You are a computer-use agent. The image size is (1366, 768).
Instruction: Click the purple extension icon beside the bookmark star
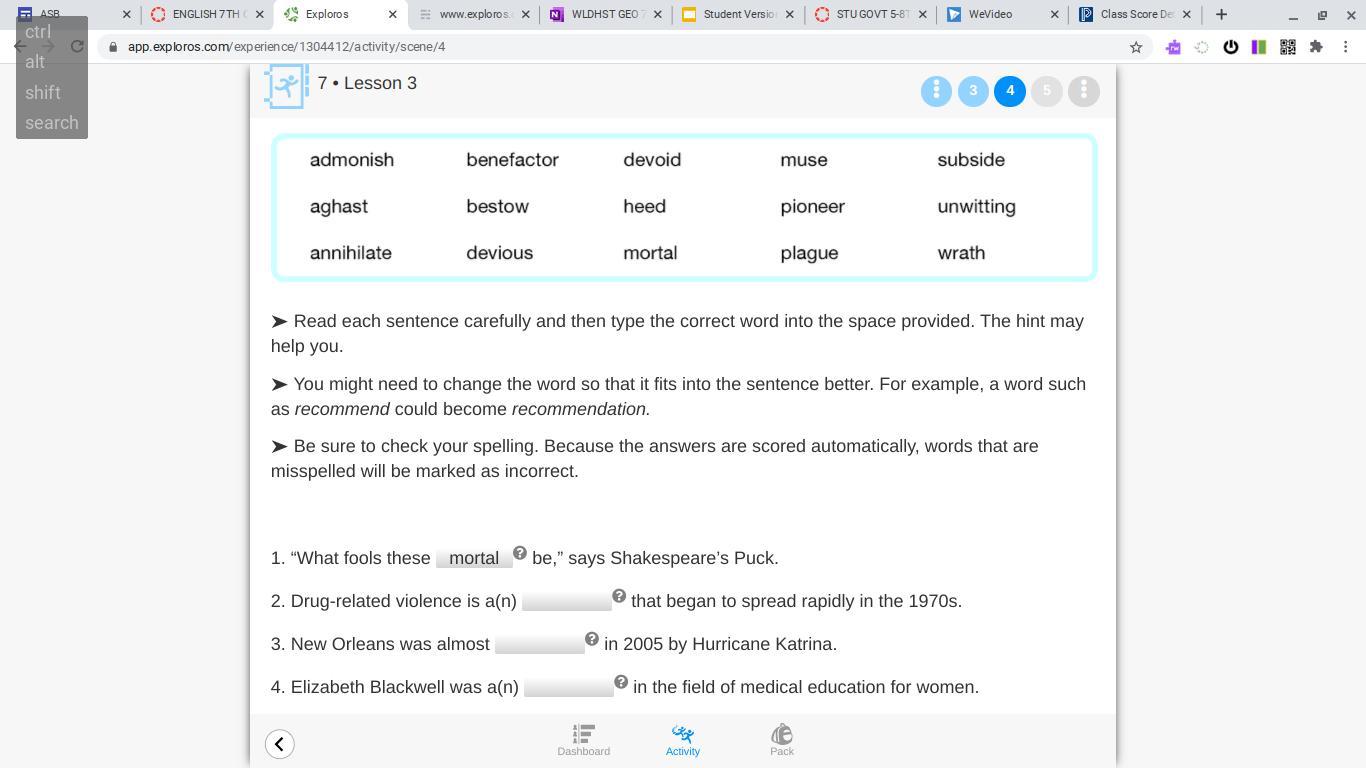point(1173,47)
